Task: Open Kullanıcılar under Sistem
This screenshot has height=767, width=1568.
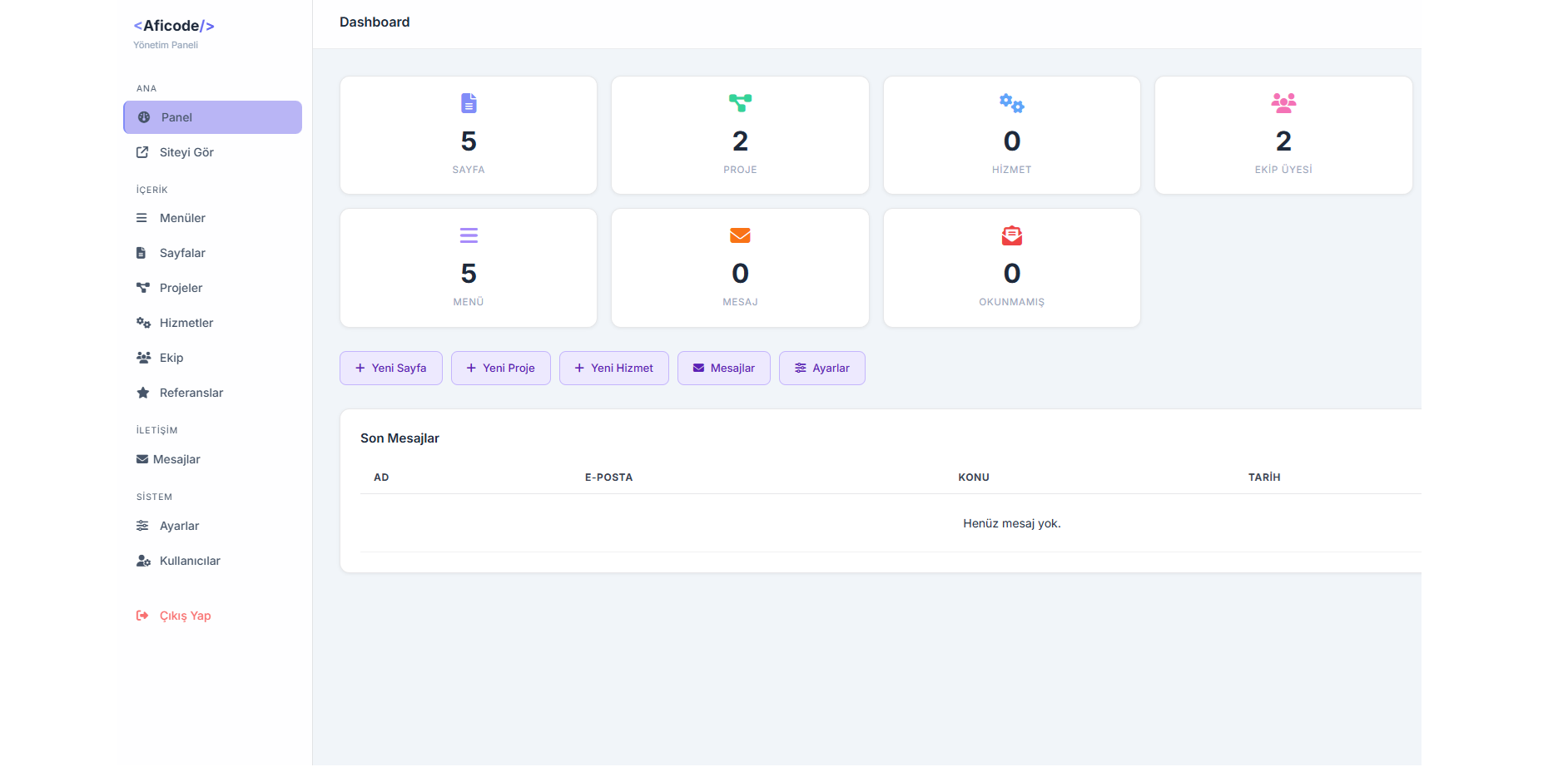Action: coord(189,561)
